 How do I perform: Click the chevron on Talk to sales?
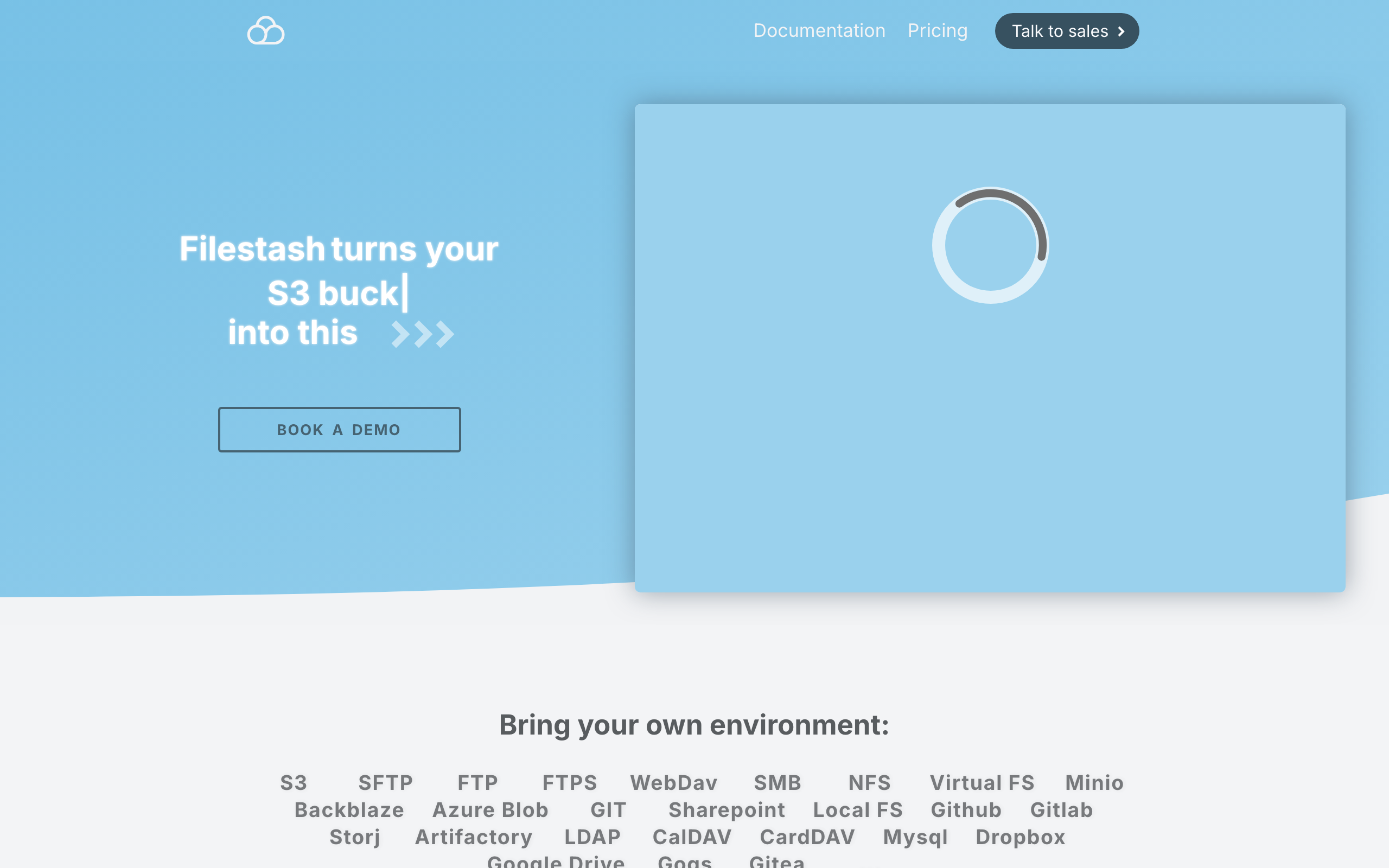click(1121, 31)
